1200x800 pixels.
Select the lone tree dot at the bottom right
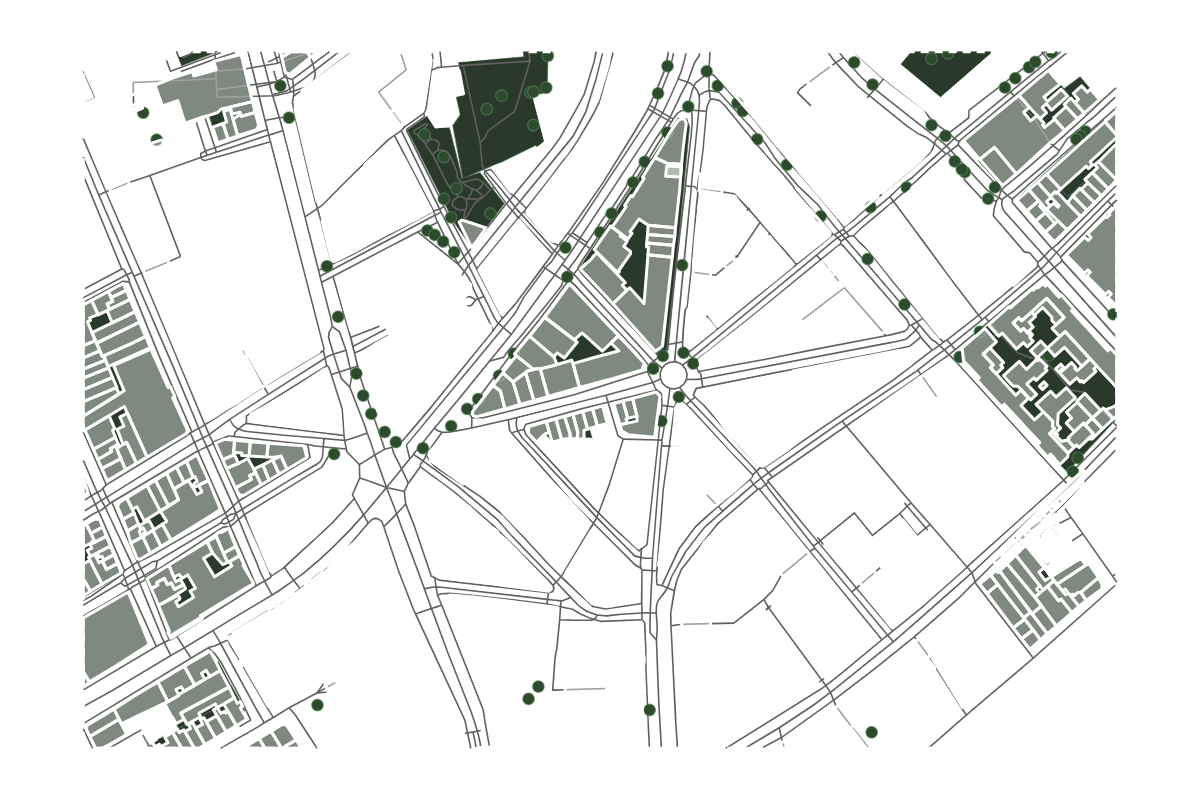tap(871, 732)
